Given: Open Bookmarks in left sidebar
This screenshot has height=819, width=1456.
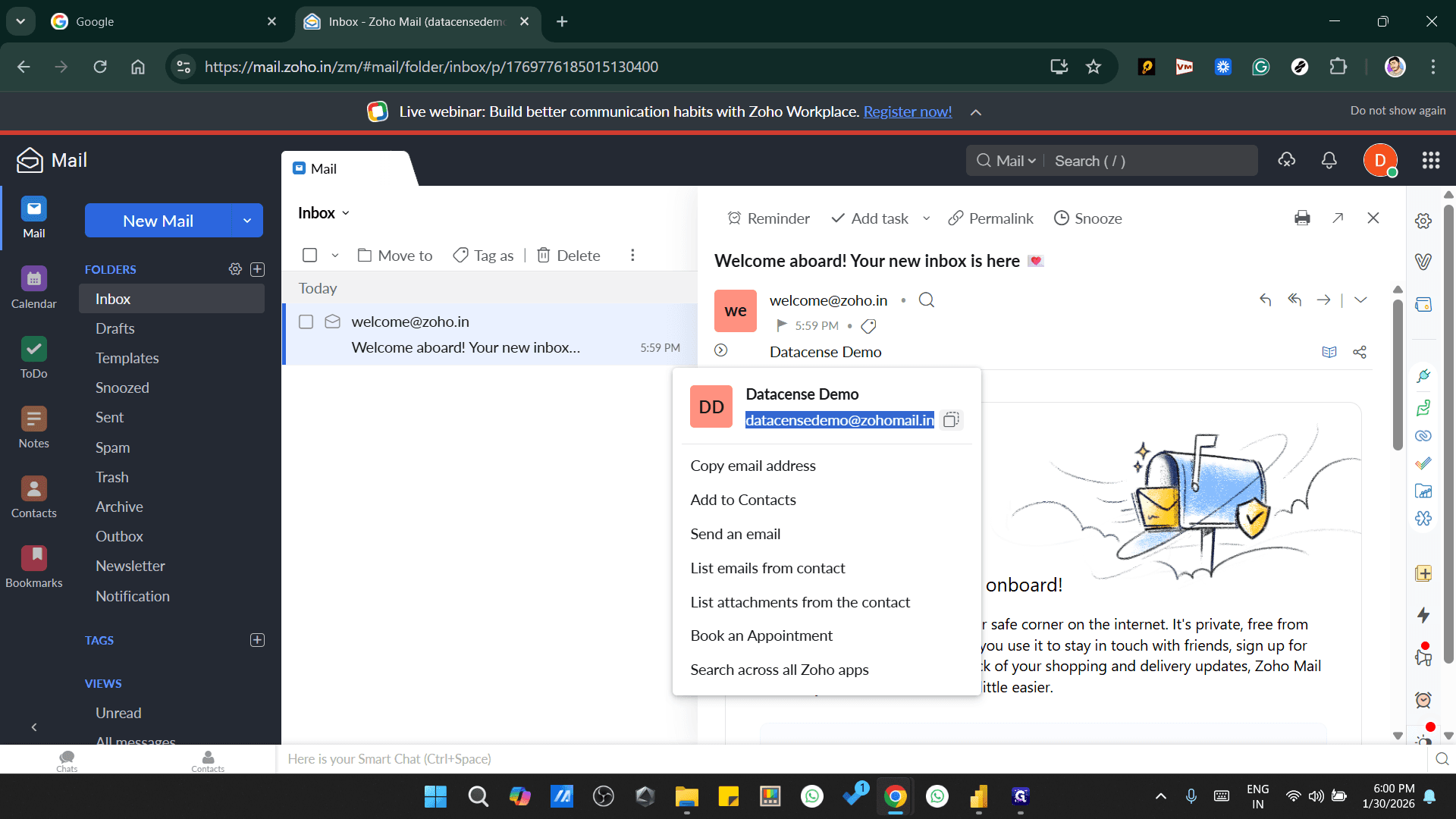Looking at the screenshot, I should [33, 566].
